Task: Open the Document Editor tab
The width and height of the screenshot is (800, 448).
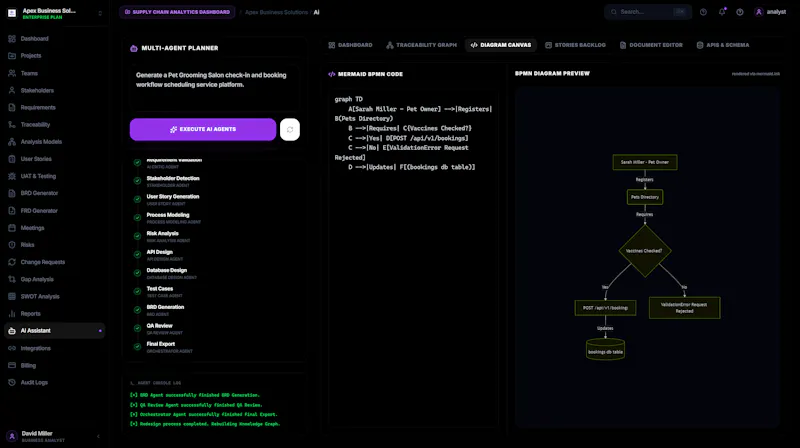Action: [651, 45]
